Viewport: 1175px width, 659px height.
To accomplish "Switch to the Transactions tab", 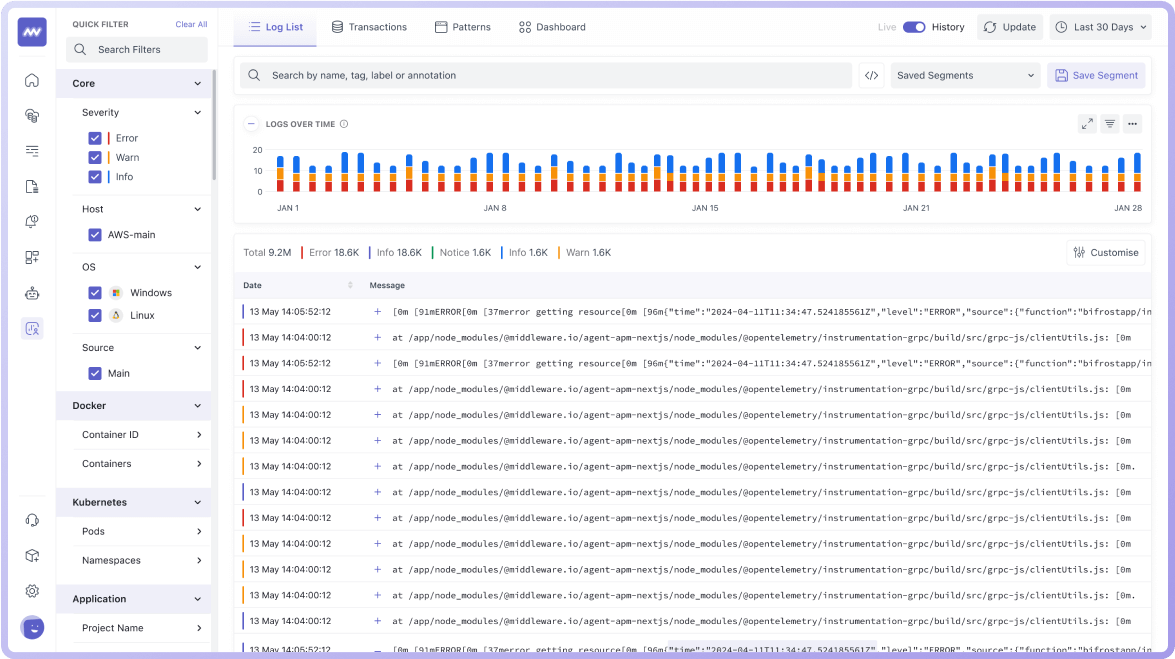I will 369,27.
